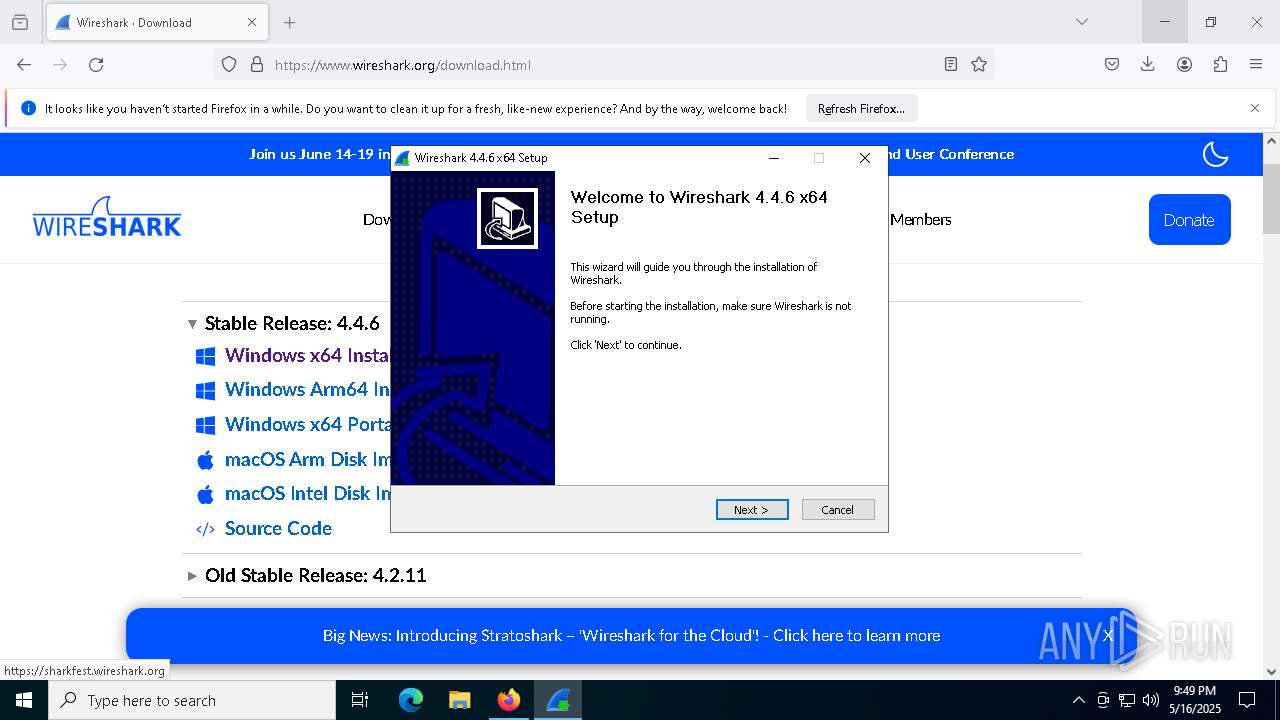Open the Donate page

coord(1189,220)
